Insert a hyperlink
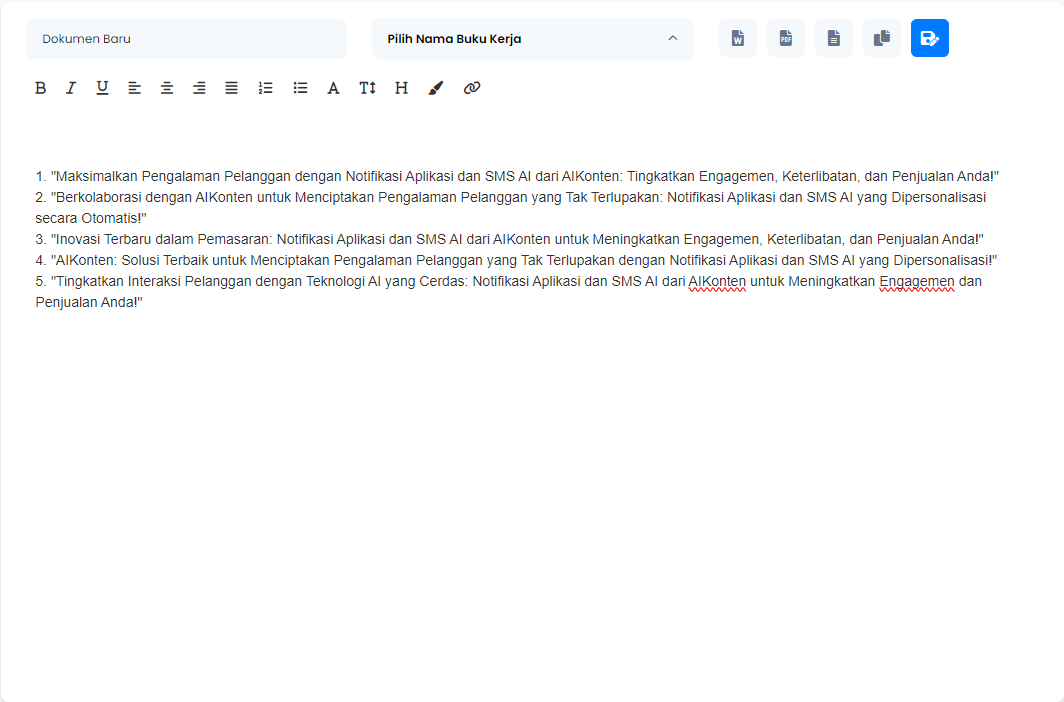Image resolution: width=1064 pixels, height=702 pixels. coord(472,88)
